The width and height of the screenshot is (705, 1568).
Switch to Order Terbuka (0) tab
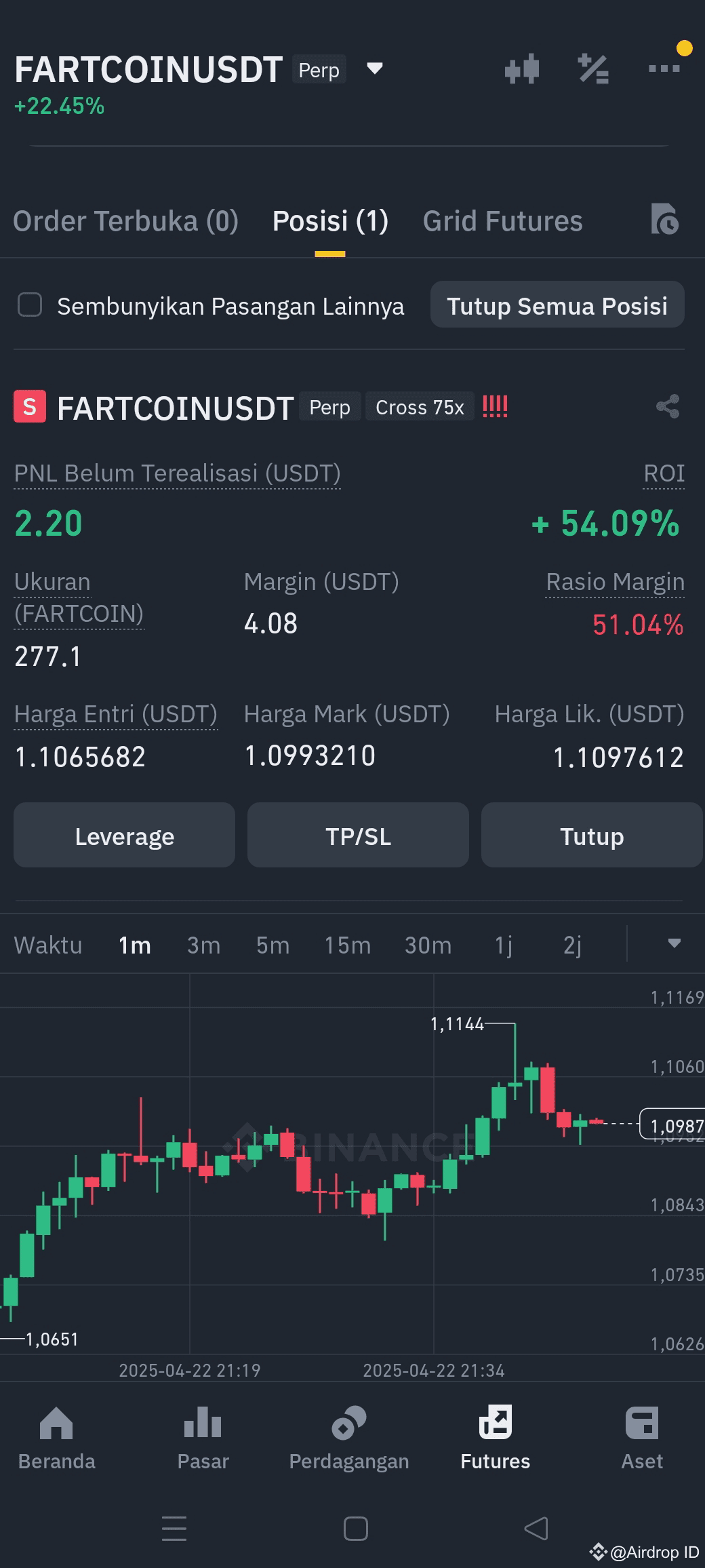[x=125, y=221]
